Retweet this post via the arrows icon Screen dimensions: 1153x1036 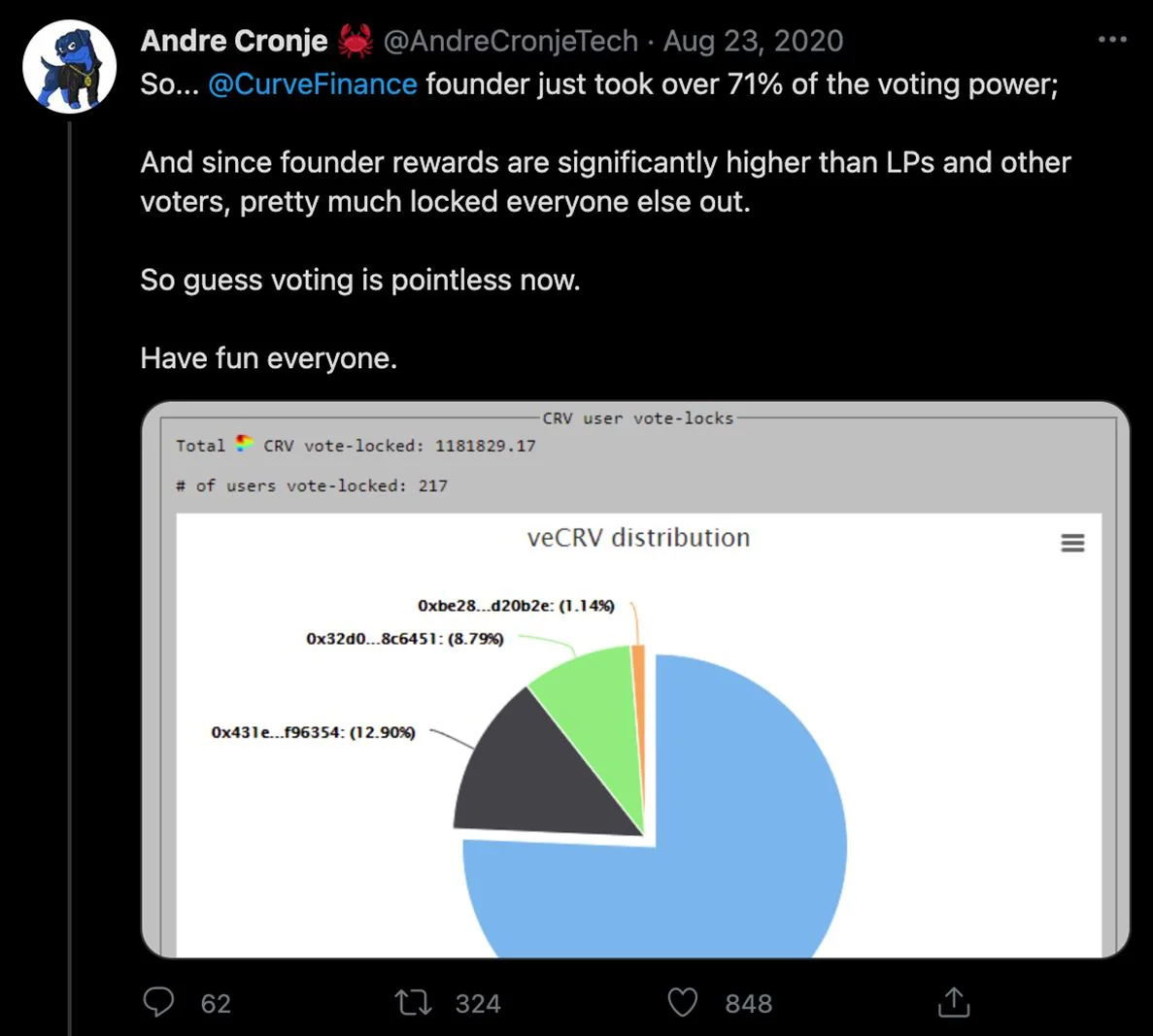point(414,1002)
